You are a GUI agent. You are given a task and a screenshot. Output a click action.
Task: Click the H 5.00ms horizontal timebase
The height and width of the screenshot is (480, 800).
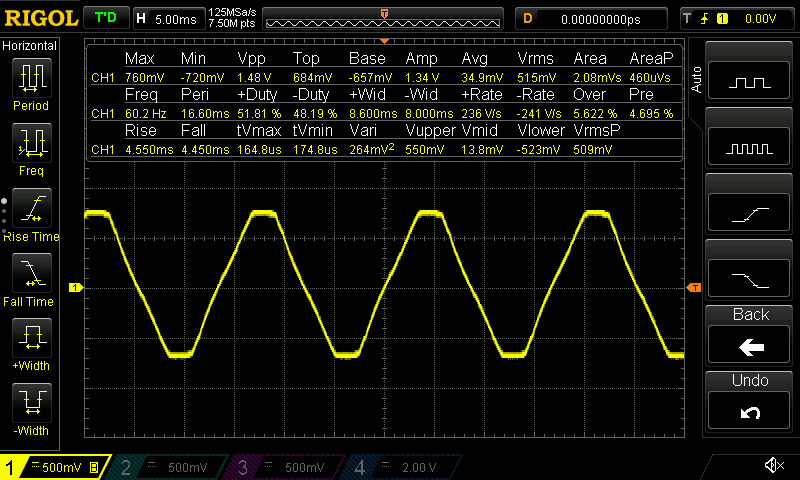coord(168,19)
